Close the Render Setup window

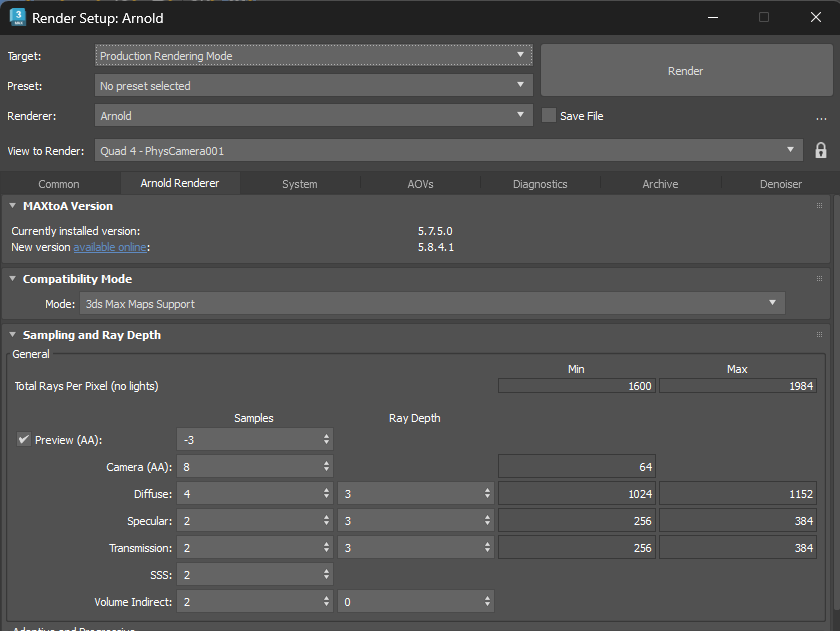tap(815, 17)
